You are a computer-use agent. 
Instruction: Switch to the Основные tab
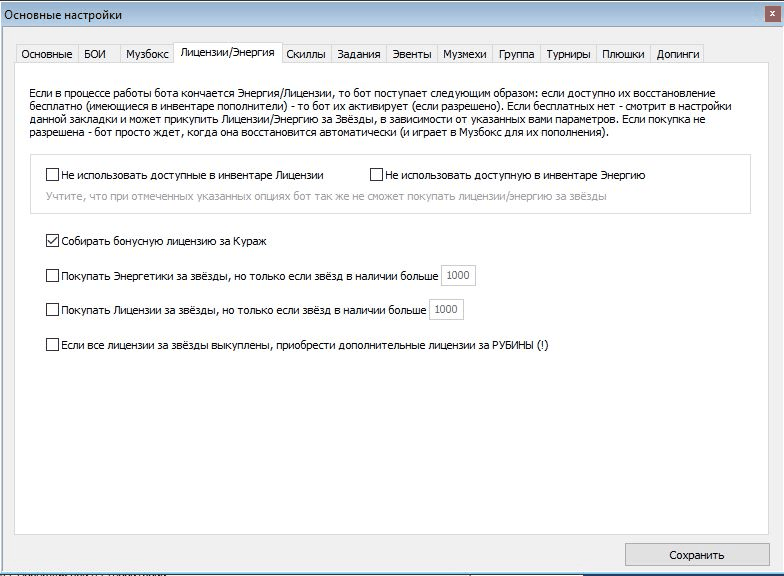tap(47, 54)
